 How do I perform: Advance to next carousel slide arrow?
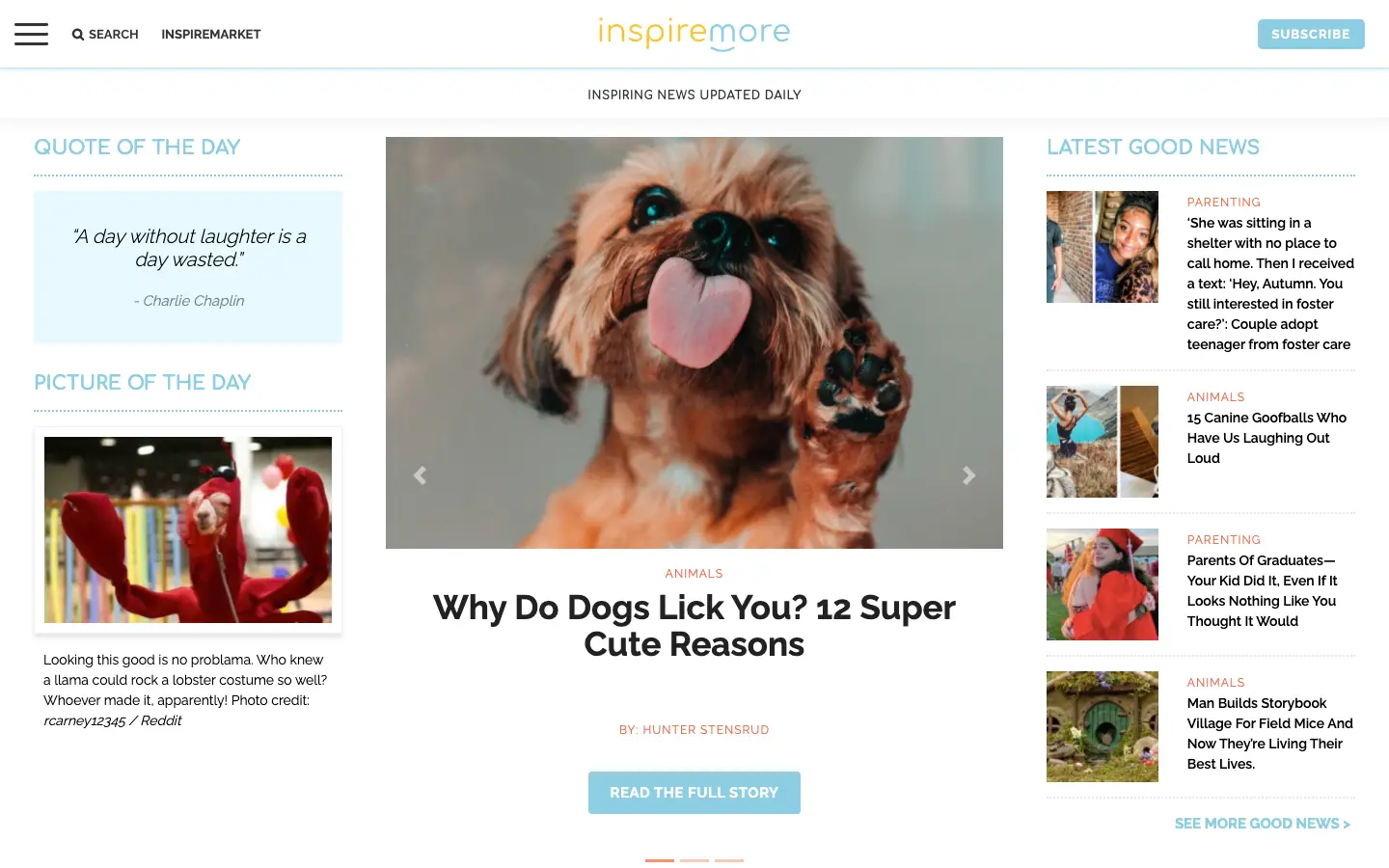(x=969, y=475)
